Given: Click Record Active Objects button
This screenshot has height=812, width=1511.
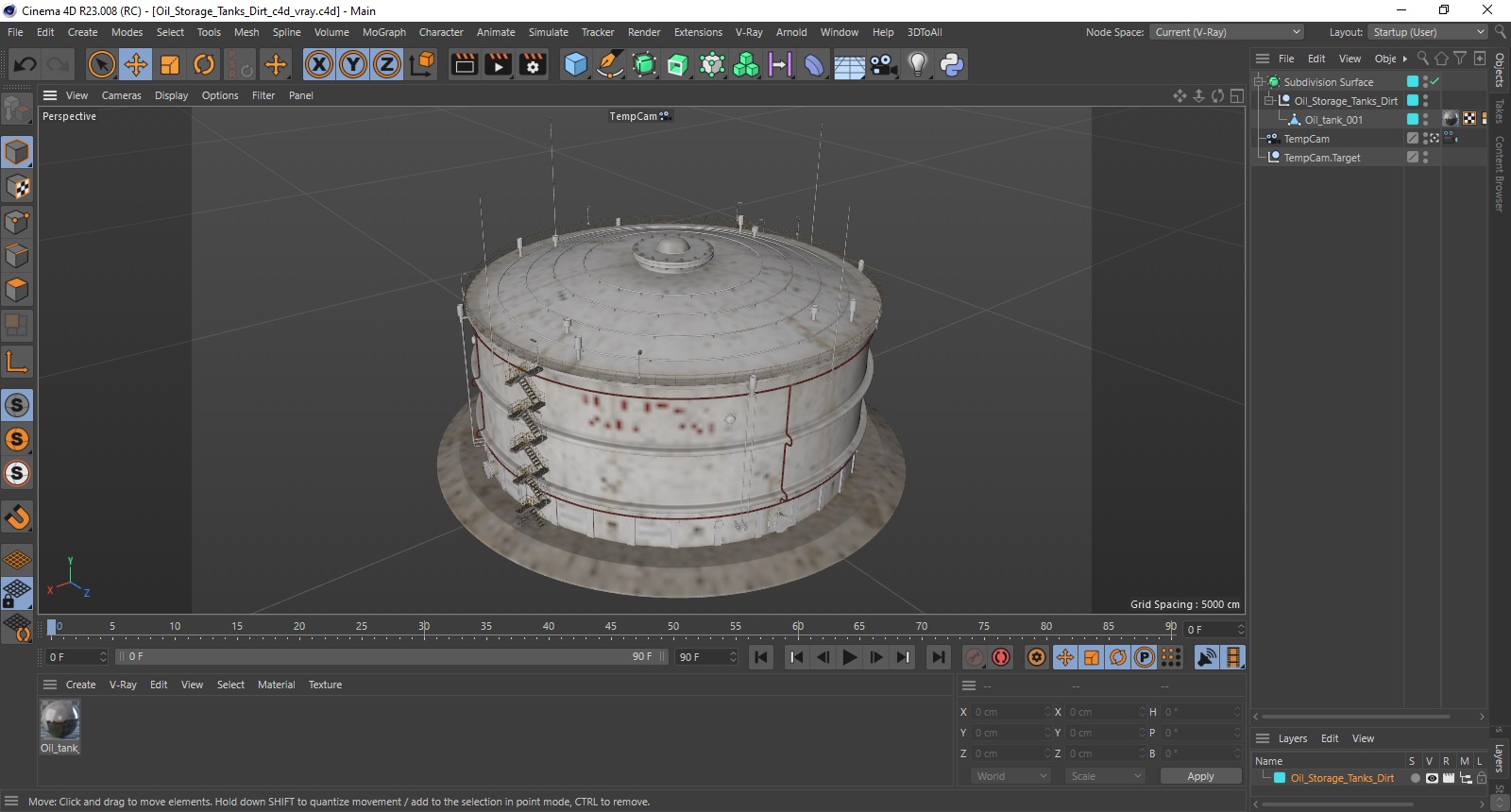Looking at the screenshot, I should (976, 657).
